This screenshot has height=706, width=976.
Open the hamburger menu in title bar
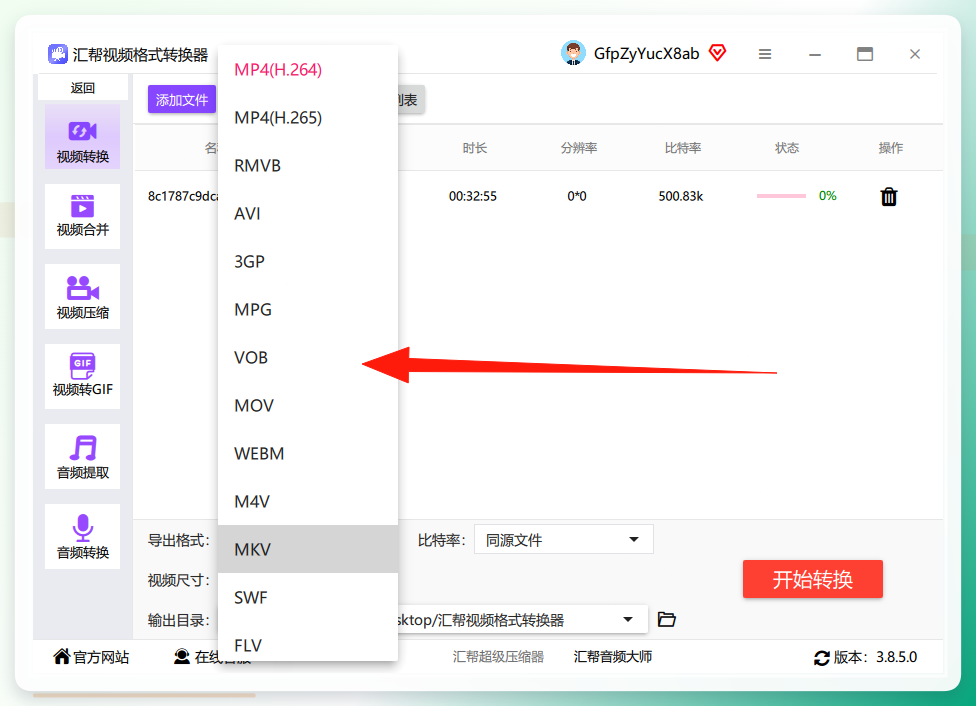tap(765, 54)
